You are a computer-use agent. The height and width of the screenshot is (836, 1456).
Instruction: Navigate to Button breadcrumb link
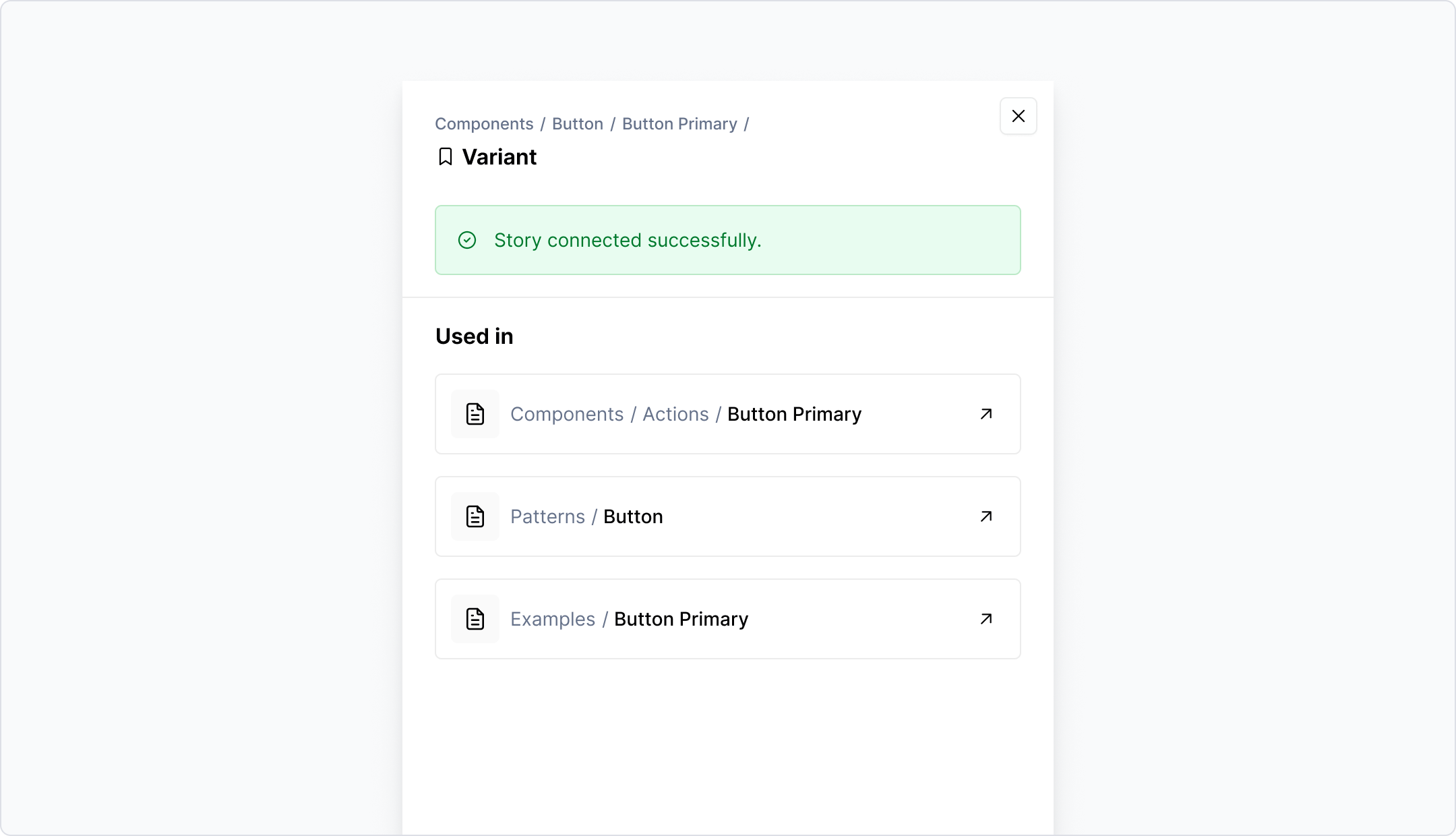(x=578, y=124)
